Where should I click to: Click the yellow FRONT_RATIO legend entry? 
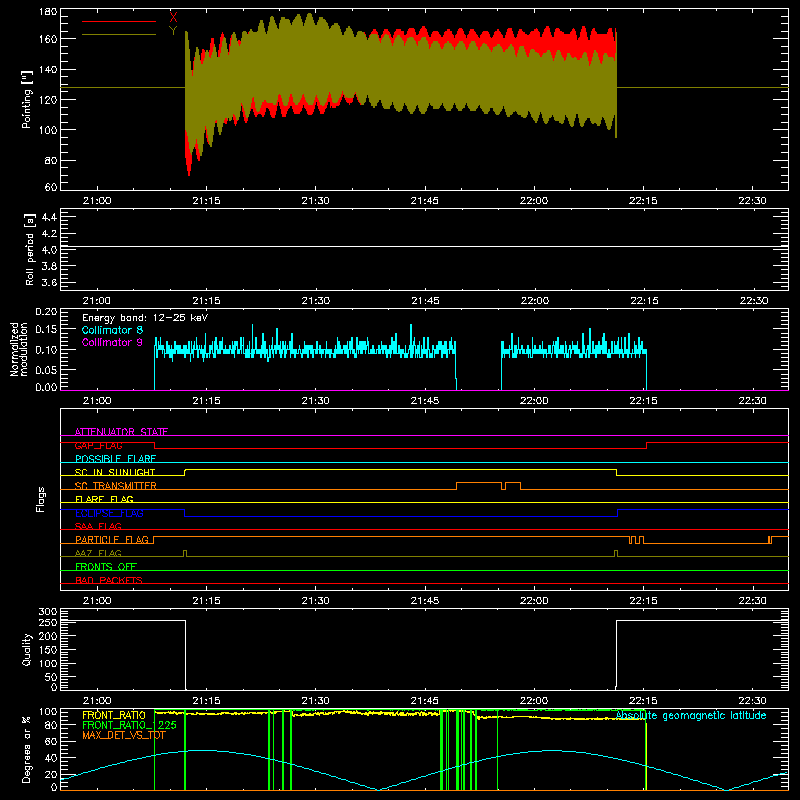tap(114, 715)
